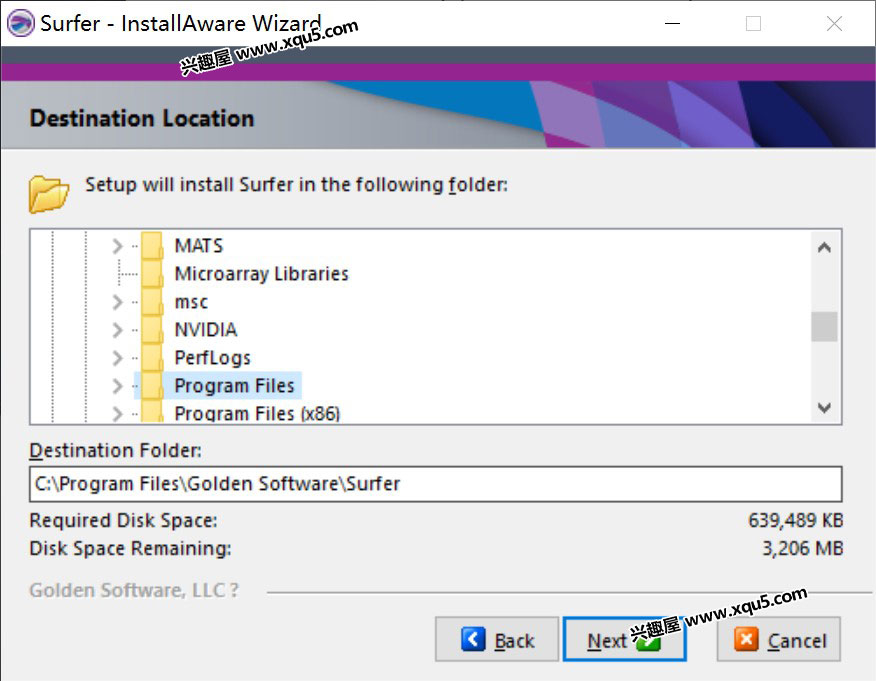876x681 pixels.
Task: Click the MATS folder icon
Action: coord(152,246)
